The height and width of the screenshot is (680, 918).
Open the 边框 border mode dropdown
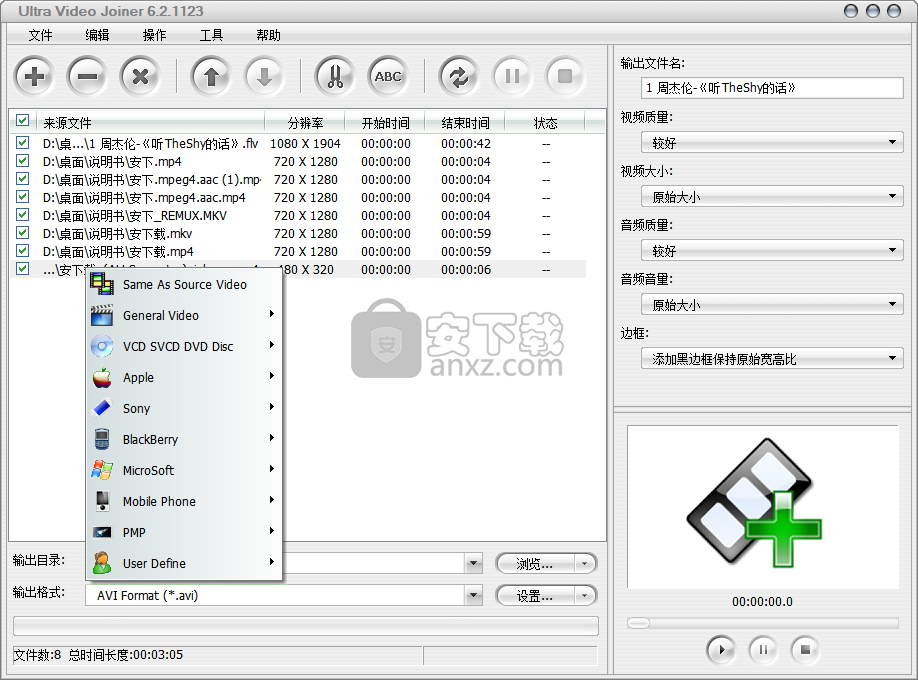pos(772,358)
